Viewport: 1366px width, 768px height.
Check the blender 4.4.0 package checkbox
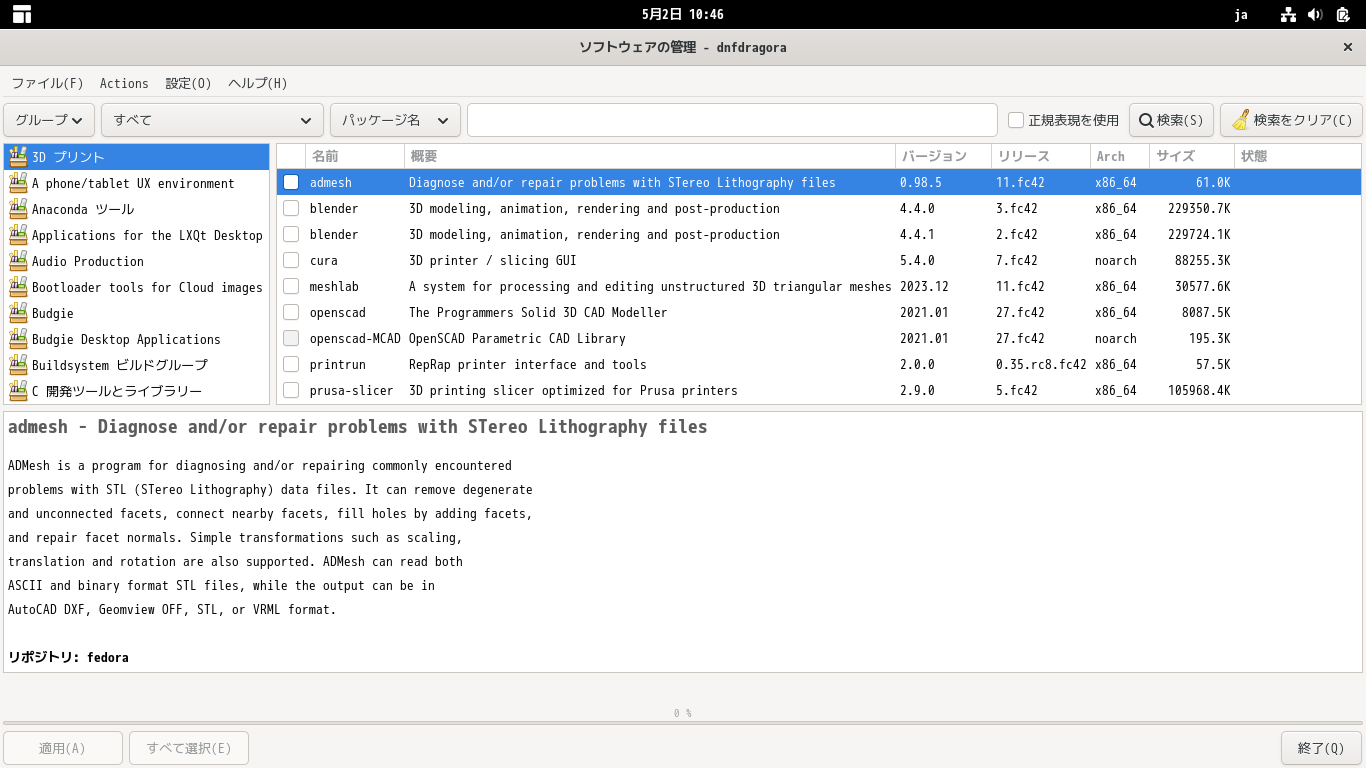point(291,209)
